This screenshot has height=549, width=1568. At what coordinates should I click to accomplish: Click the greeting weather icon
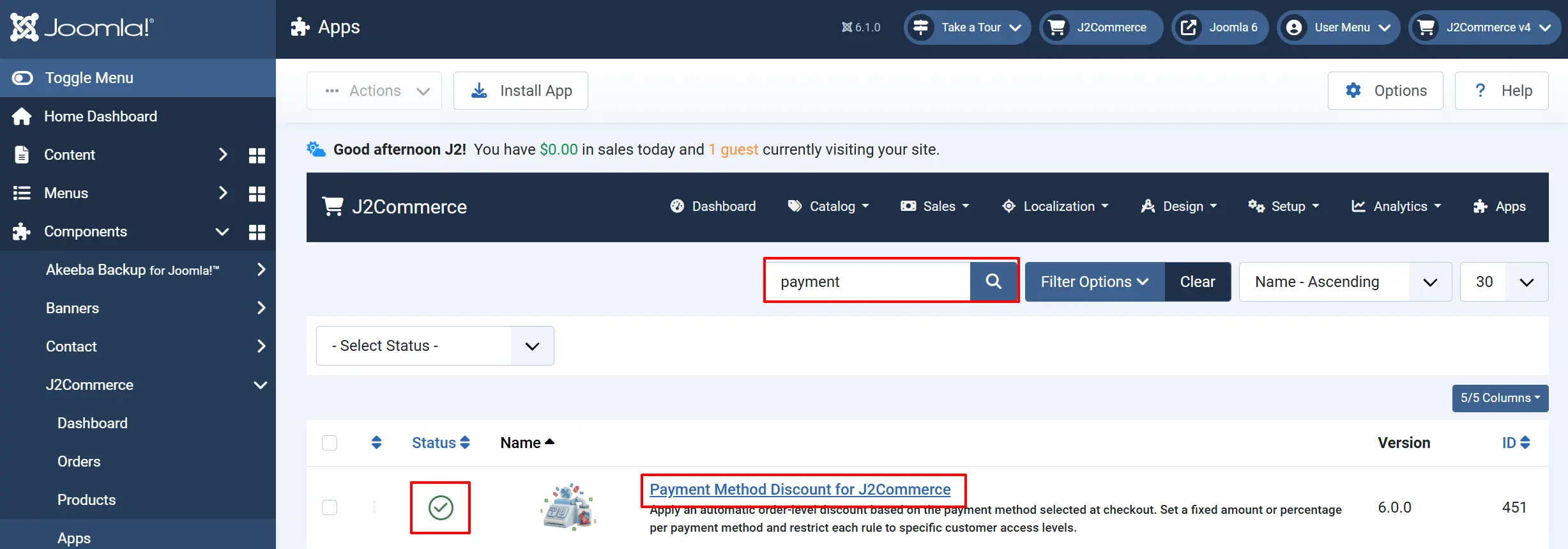point(316,149)
